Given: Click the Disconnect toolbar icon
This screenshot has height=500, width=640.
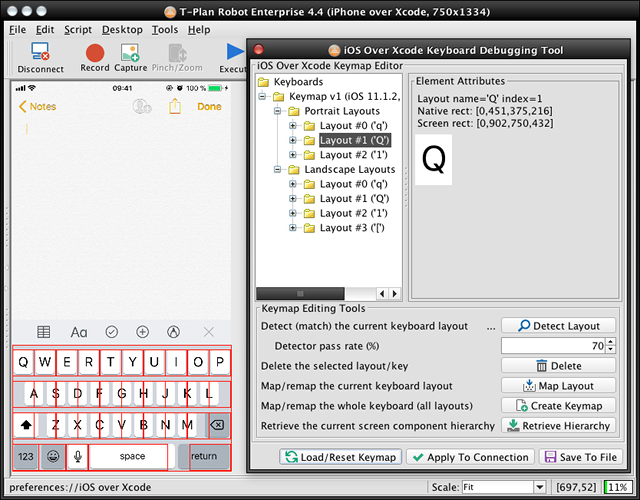Looking at the screenshot, I should point(40,53).
